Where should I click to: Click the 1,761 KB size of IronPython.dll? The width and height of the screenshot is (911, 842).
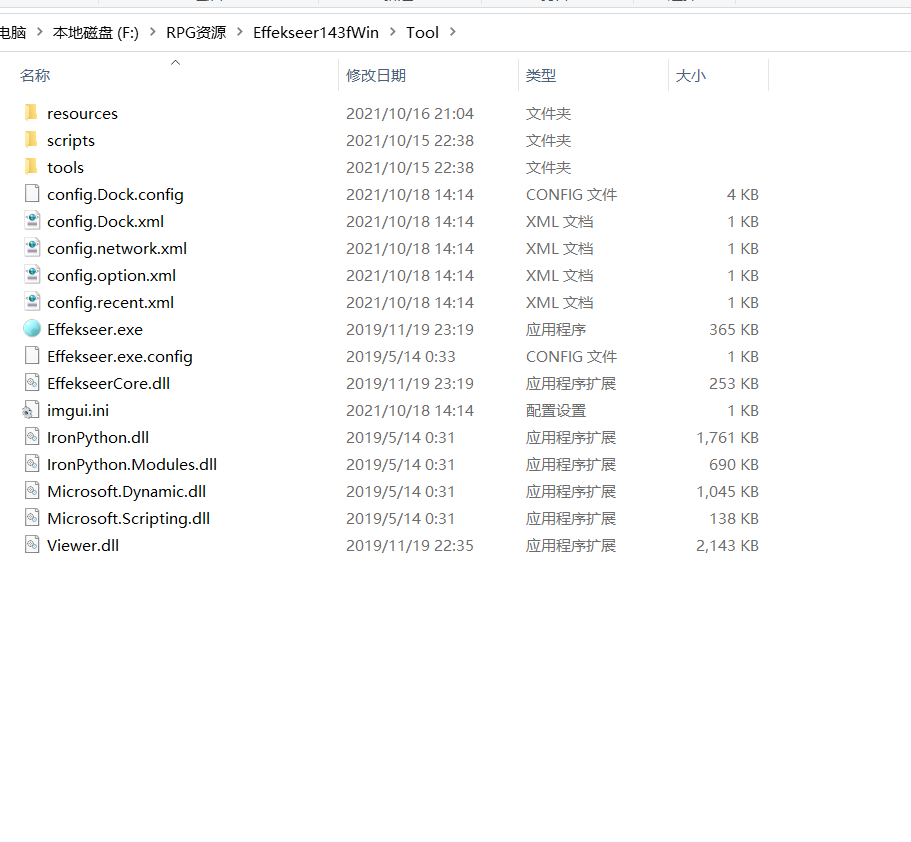(727, 438)
